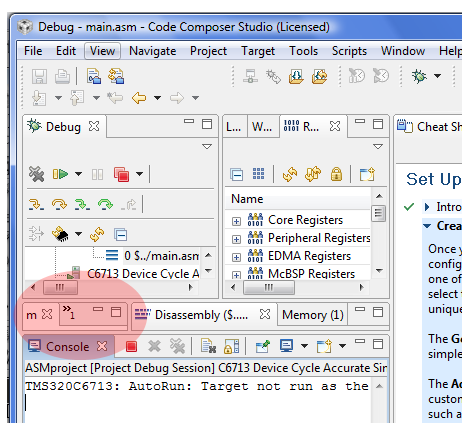Click the Connect Target icon in toolbar
Screen dimensions: 468x432
point(250,76)
